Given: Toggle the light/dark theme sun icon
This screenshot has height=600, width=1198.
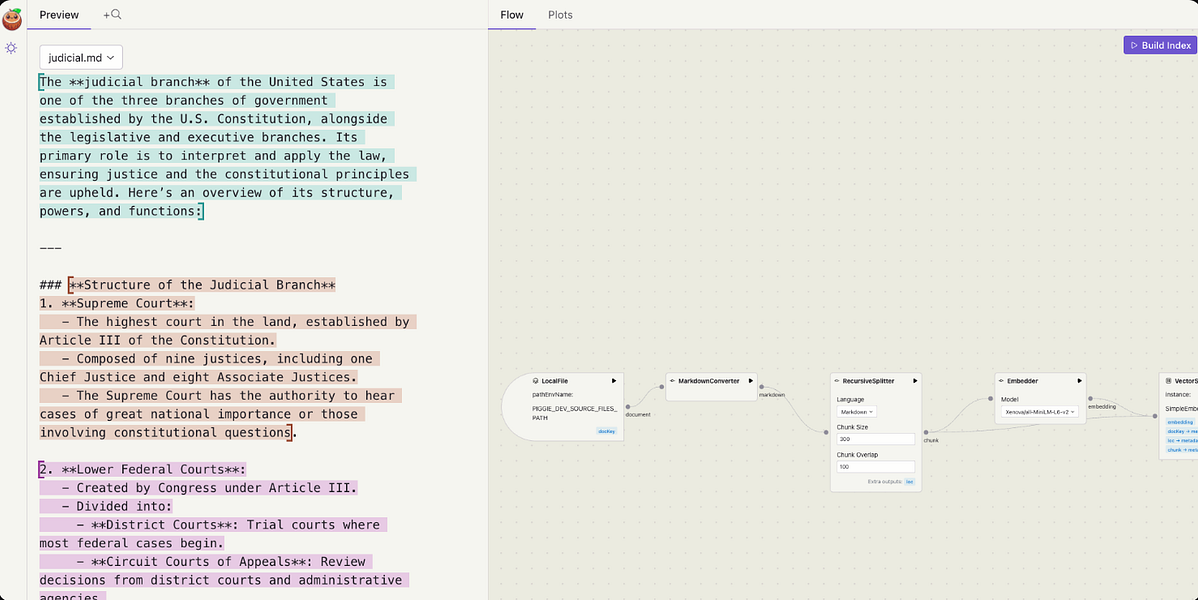Looking at the screenshot, I should [11, 48].
